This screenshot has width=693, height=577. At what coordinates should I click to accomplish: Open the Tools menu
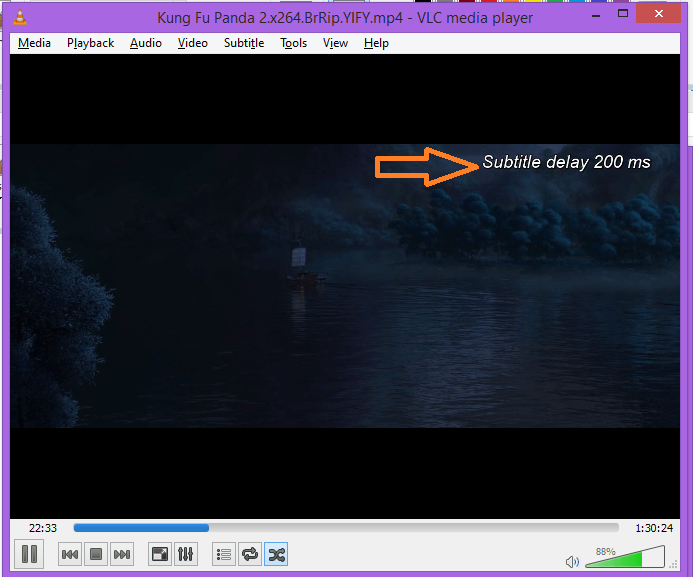293,43
